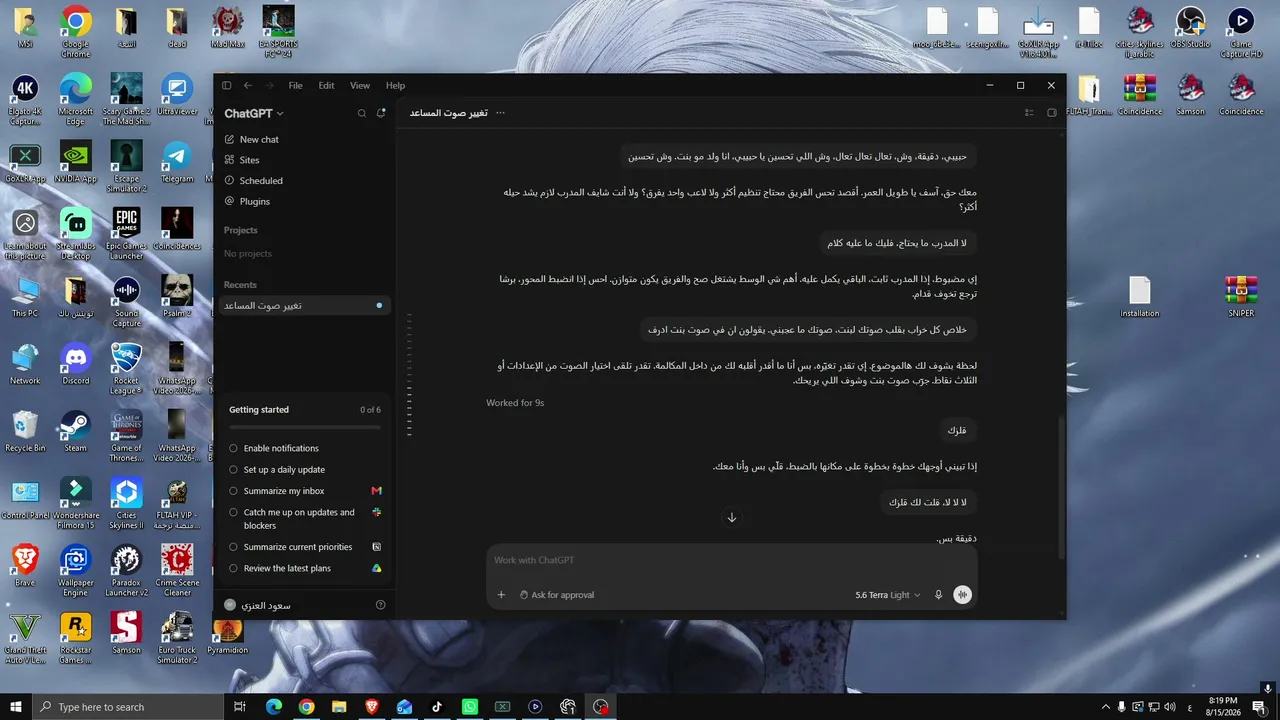Open Steam desktop shortcut
The height and width of the screenshot is (720, 1280).
[76, 431]
